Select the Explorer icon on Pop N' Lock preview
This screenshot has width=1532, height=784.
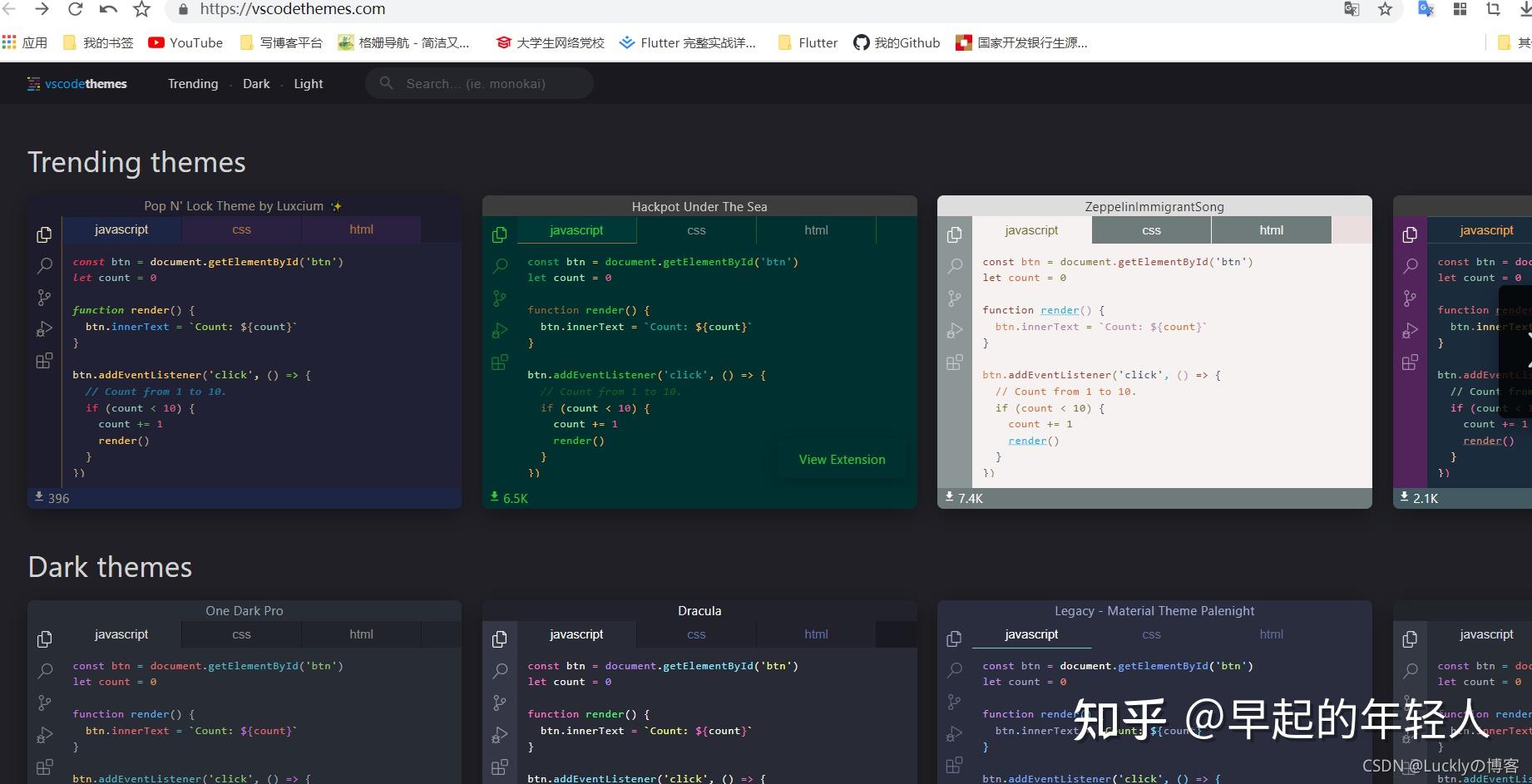click(x=44, y=234)
